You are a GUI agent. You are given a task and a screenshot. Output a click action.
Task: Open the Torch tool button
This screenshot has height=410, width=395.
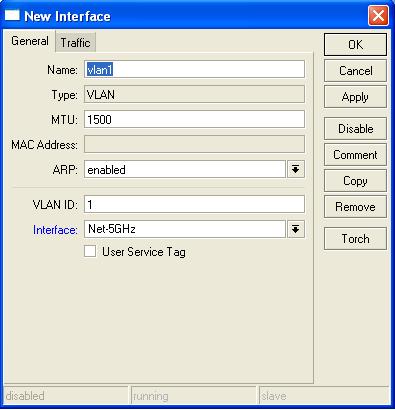pos(355,239)
